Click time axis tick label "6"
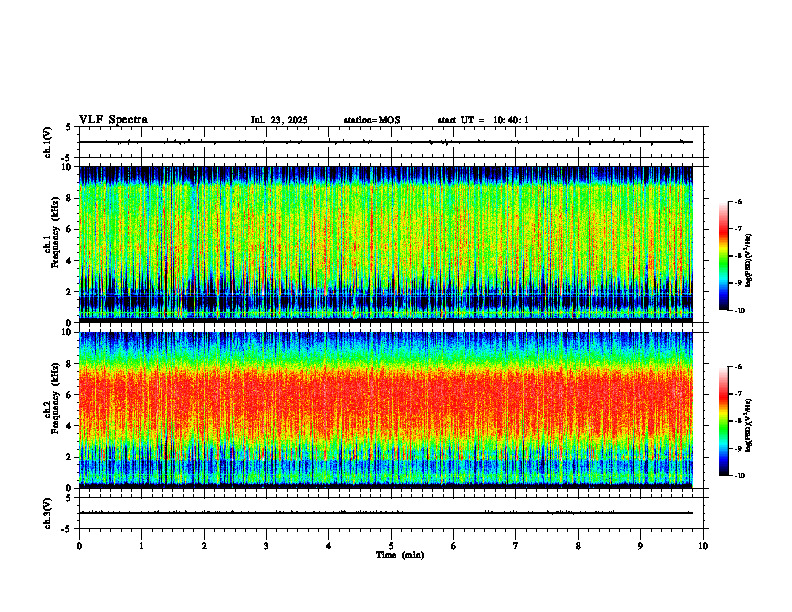 (x=454, y=546)
